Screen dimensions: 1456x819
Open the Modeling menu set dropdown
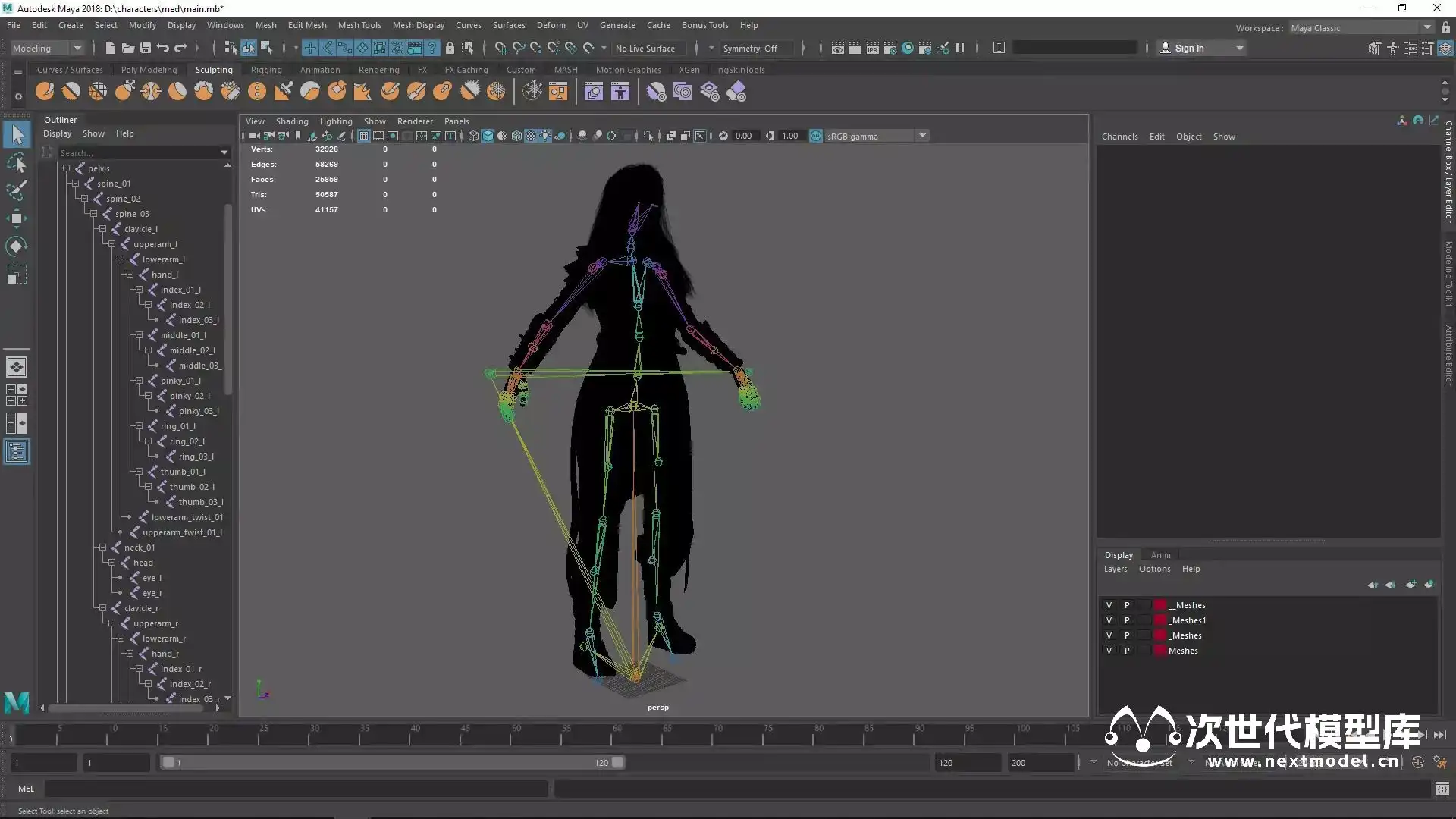[x=47, y=48]
